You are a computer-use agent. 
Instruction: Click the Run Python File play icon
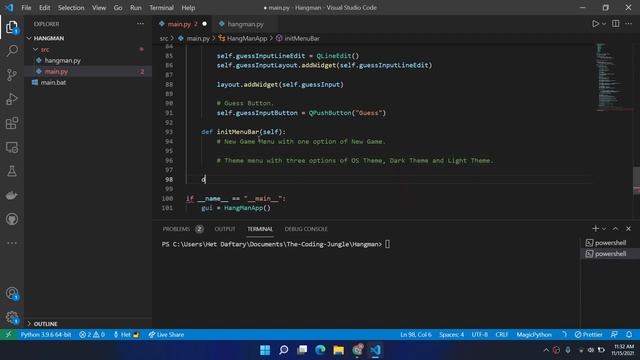[x=596, y=24]
